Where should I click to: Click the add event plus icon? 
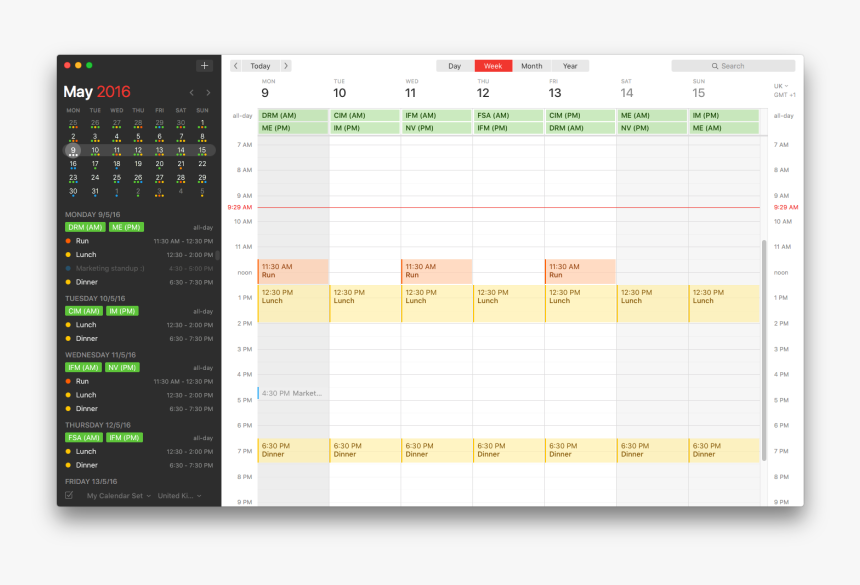203,64
